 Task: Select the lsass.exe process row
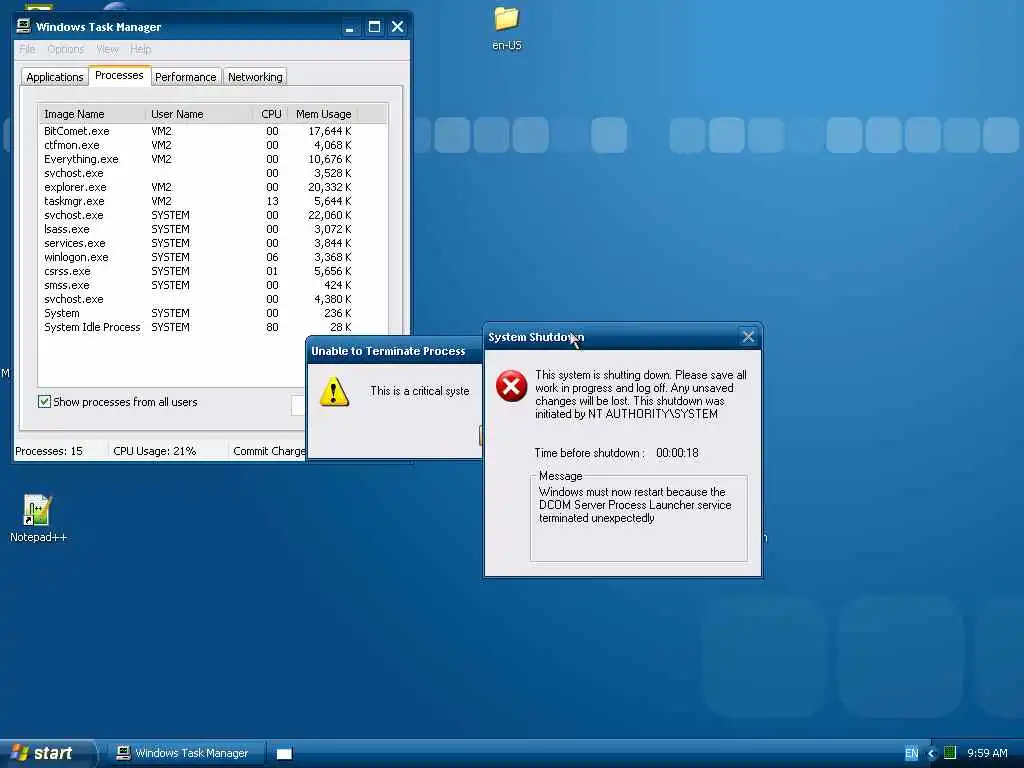(197, 229)
